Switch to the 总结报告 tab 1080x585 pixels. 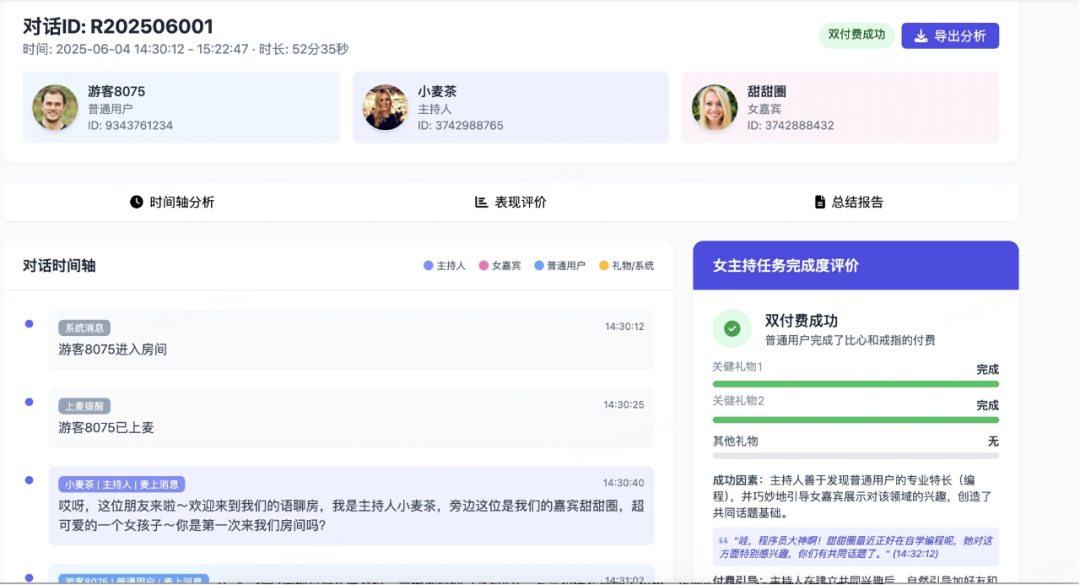[849, 202]
